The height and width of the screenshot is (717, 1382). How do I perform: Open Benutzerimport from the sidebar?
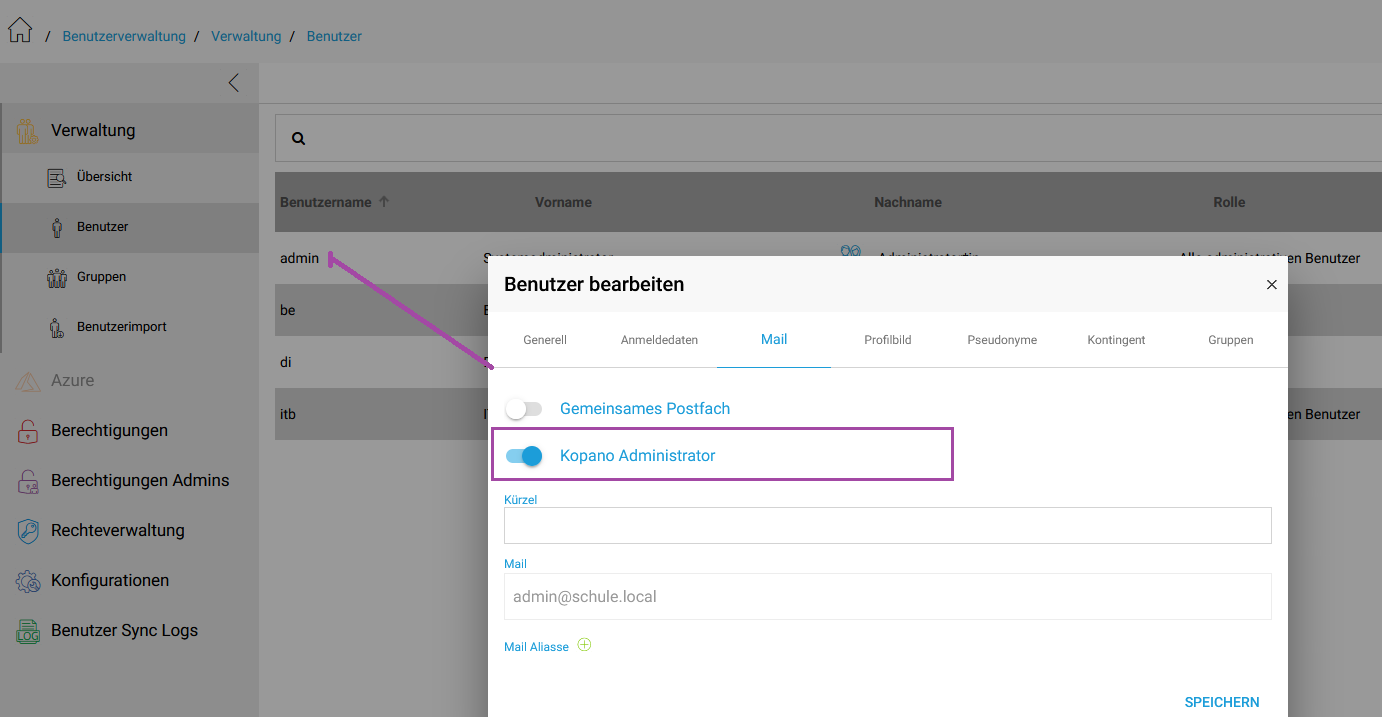pos(121,327)
